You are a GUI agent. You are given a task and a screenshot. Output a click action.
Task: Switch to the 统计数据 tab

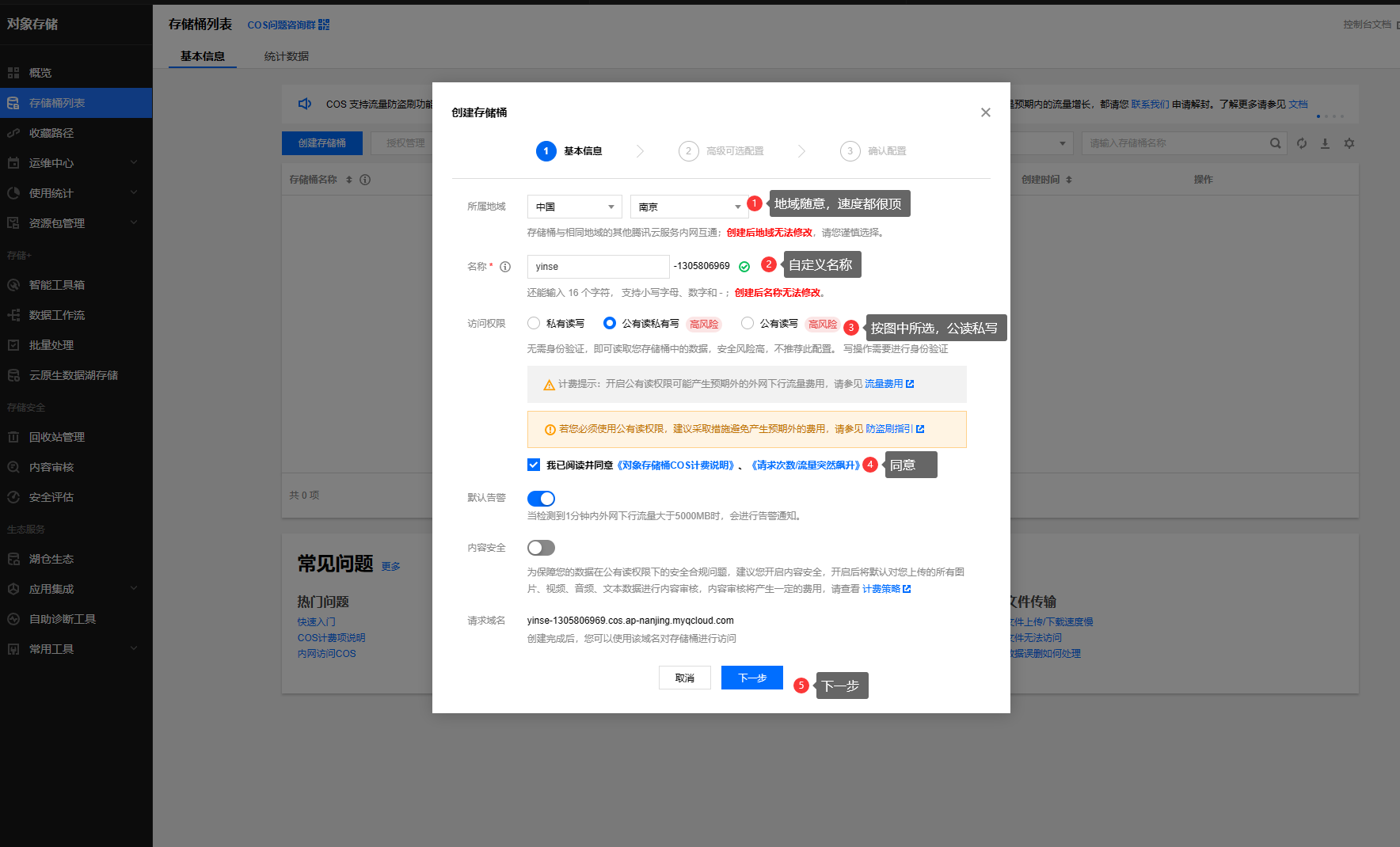pyautogui.click(x=287, y=56)
